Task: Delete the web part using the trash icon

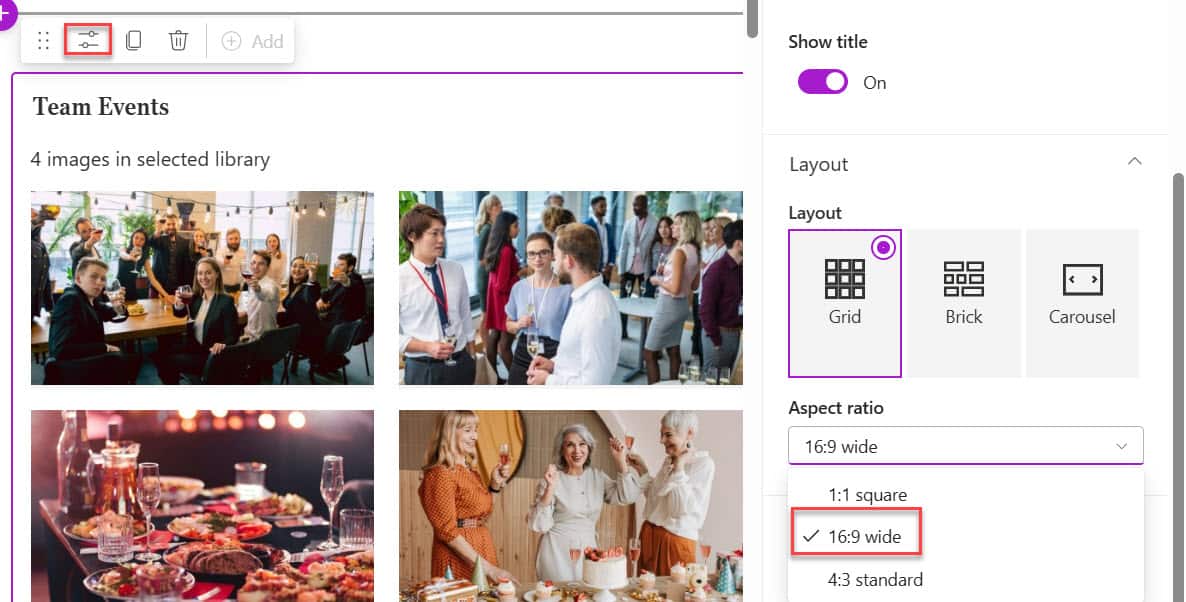Action: (x=178, y=40)
